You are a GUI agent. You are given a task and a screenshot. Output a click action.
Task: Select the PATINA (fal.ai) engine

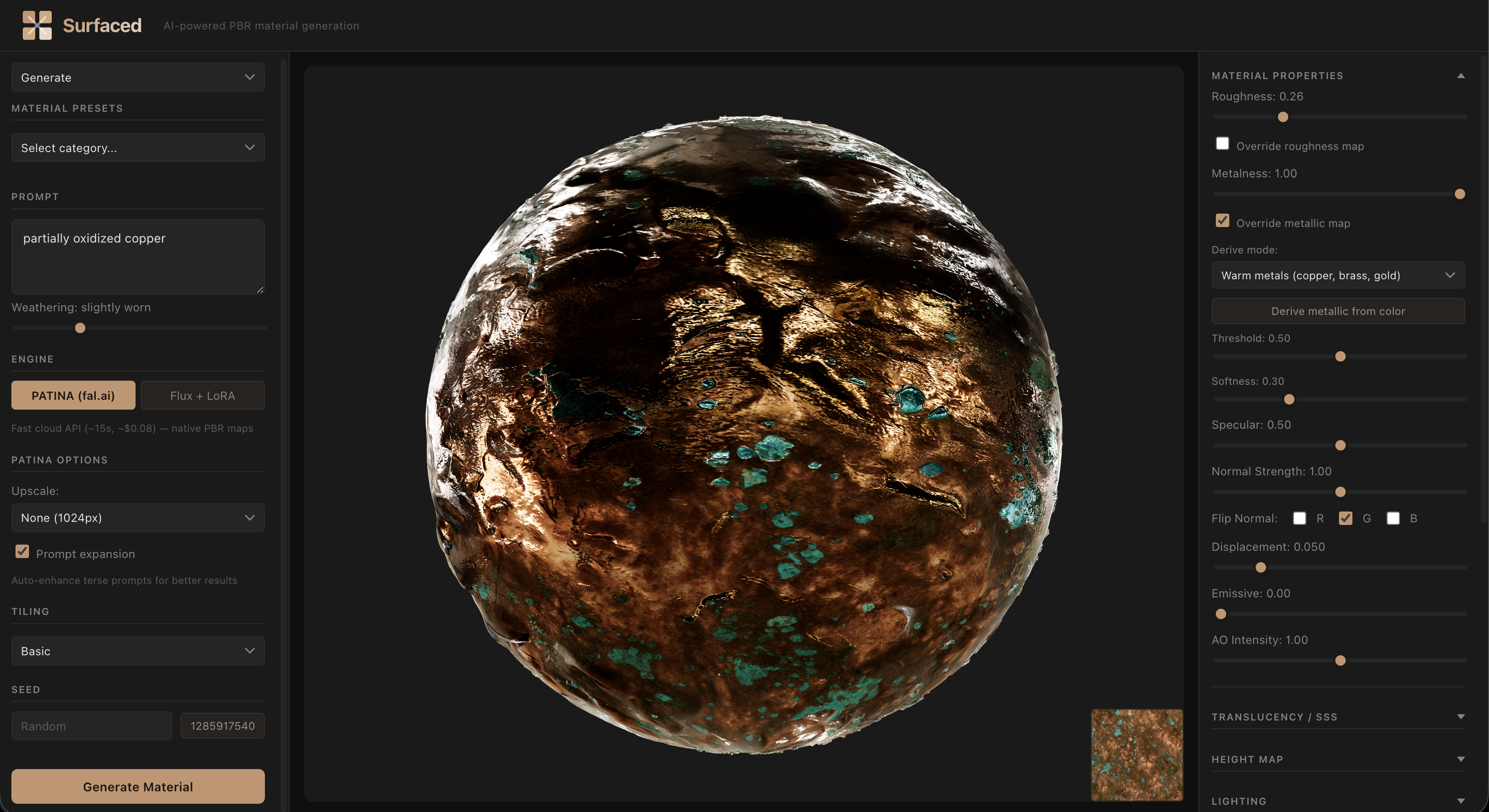(x=73, y=395)
